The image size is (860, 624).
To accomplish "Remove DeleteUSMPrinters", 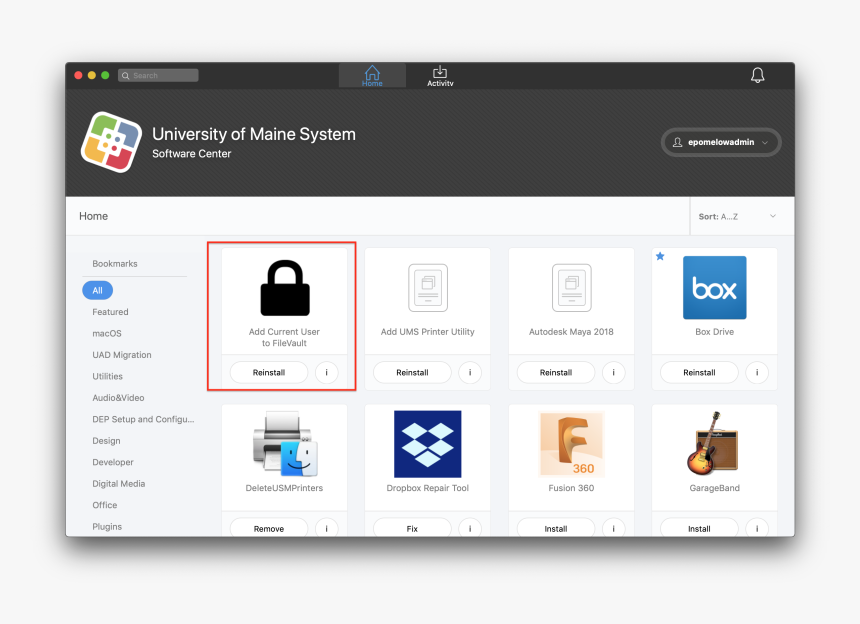I will 269,527.
